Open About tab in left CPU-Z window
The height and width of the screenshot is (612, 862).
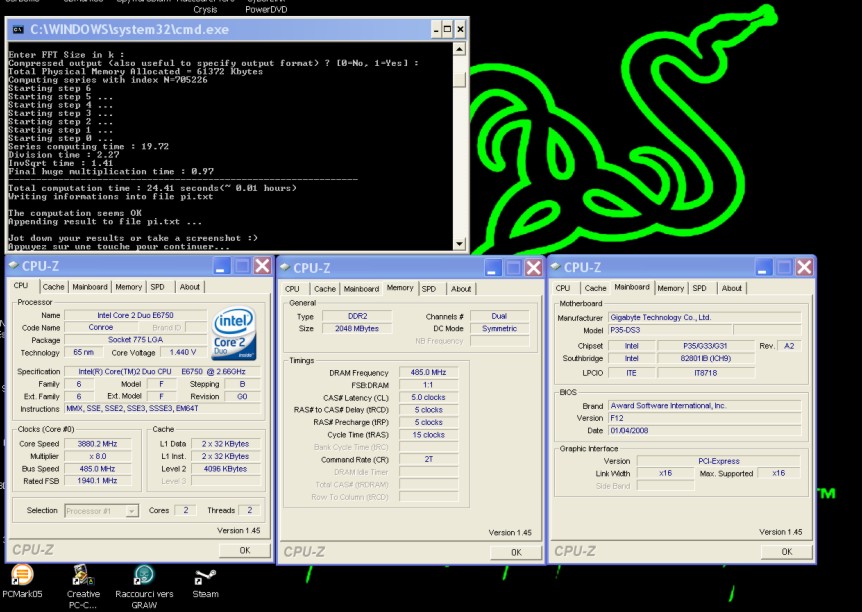[190, 287]
